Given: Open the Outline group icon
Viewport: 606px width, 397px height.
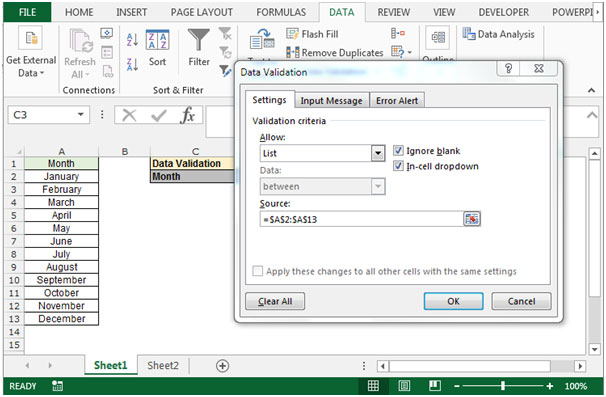Looking at the screenshot, I should click(x=438, y=37).
